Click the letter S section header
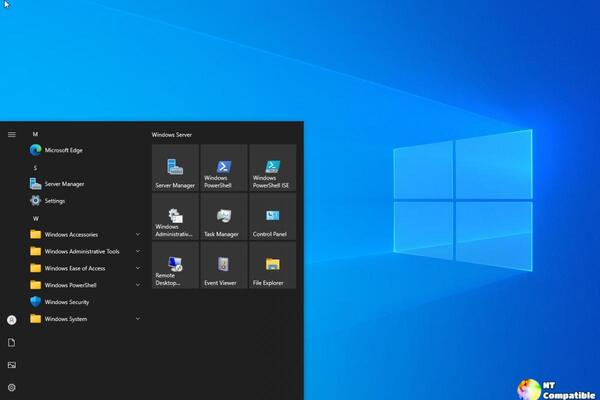The height and width of the screenshot is (400, 600). coord(35,168)
